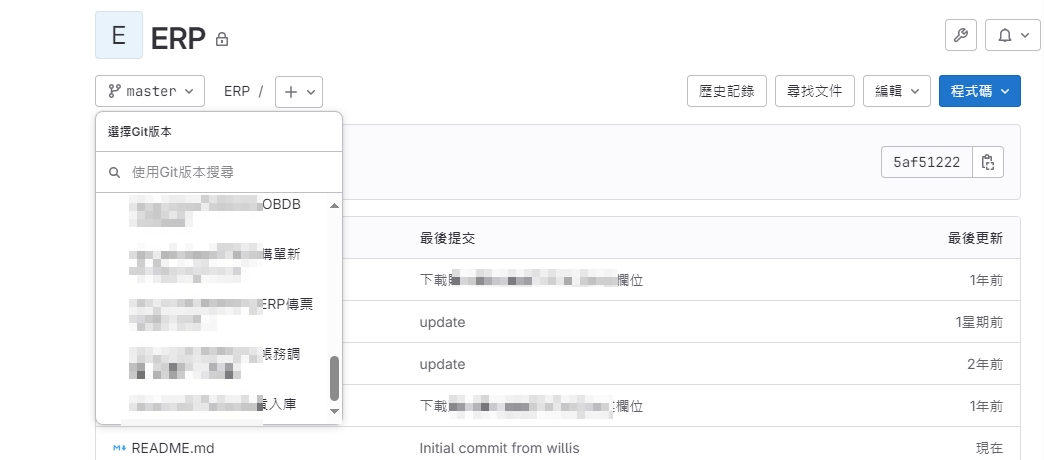
Task: Click the magnifier icon in branch search
Action: [115, 172]
